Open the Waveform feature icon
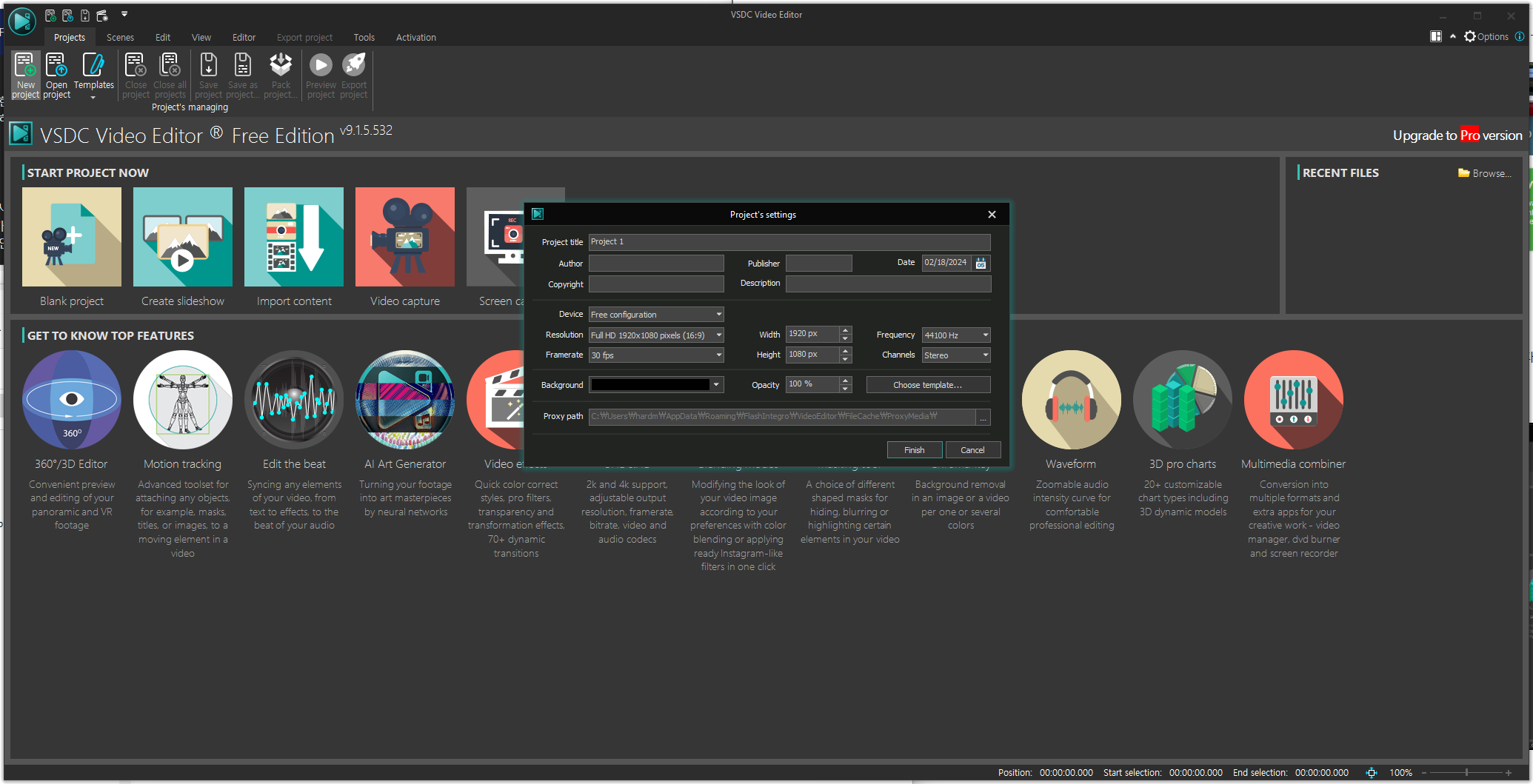Image resolution: width=1533 pixels, height=784 pixels. [1072, 400]
